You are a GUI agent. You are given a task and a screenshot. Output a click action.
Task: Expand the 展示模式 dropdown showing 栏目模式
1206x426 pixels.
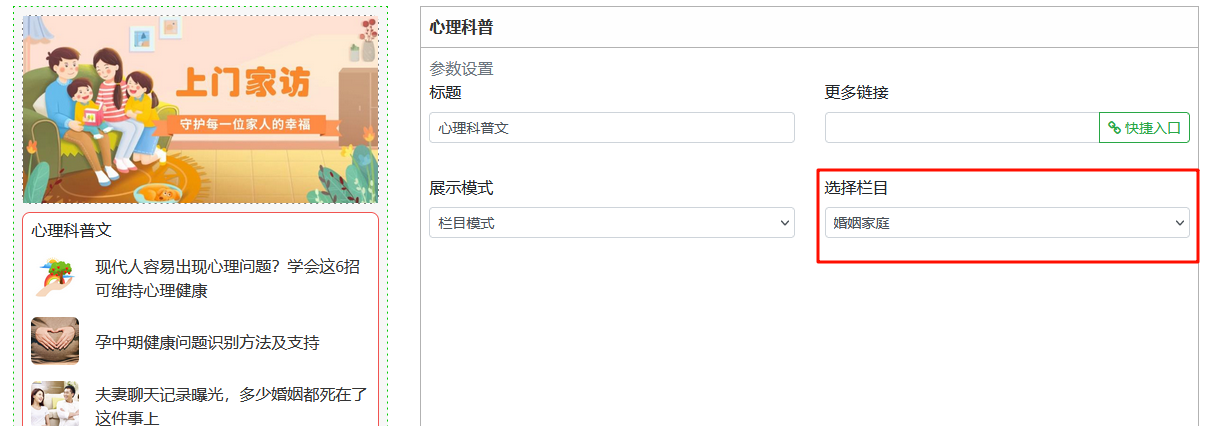pyautogui.click(x=612, y=223)
